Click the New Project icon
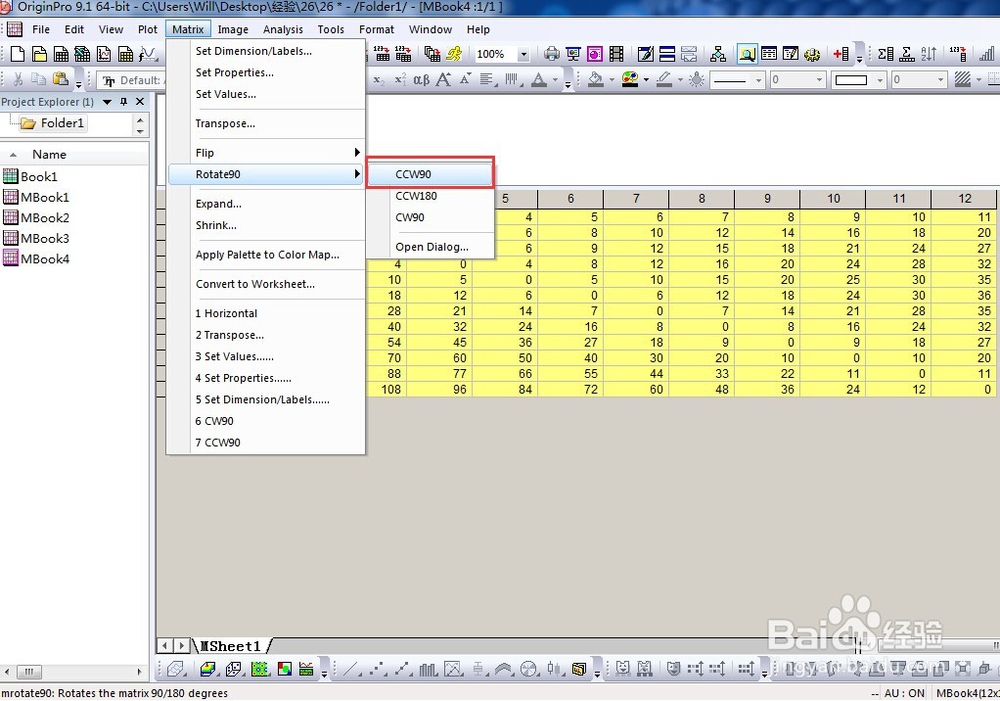 coord(18,54)
